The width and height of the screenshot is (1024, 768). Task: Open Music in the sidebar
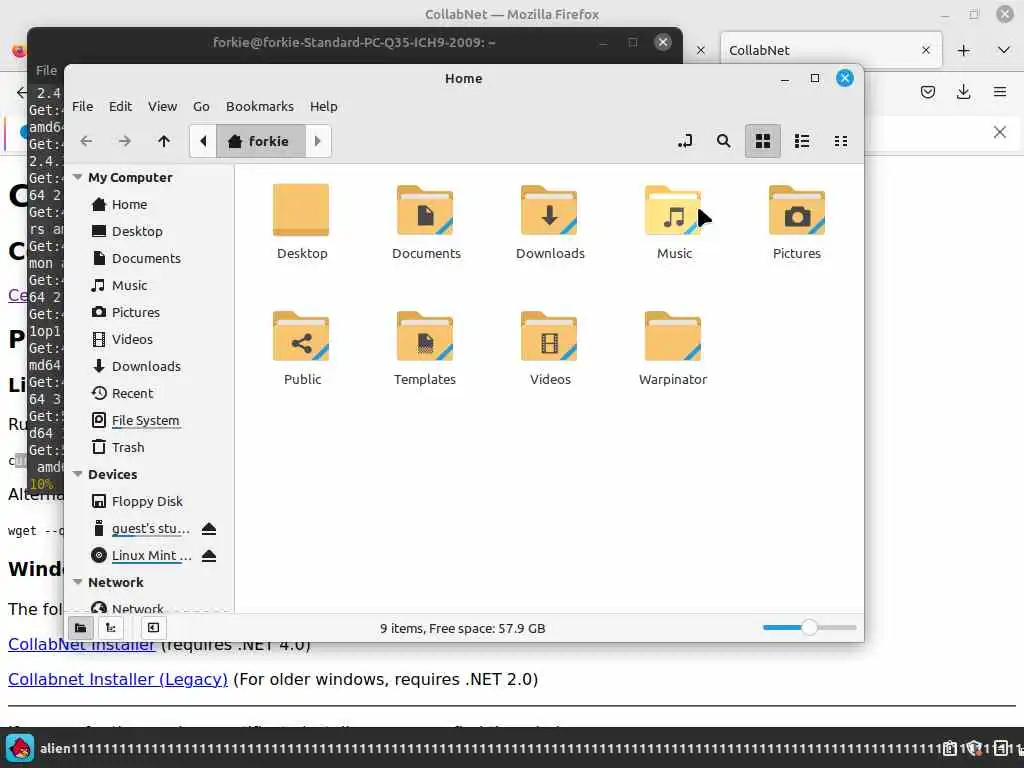(x=129, y=285)
